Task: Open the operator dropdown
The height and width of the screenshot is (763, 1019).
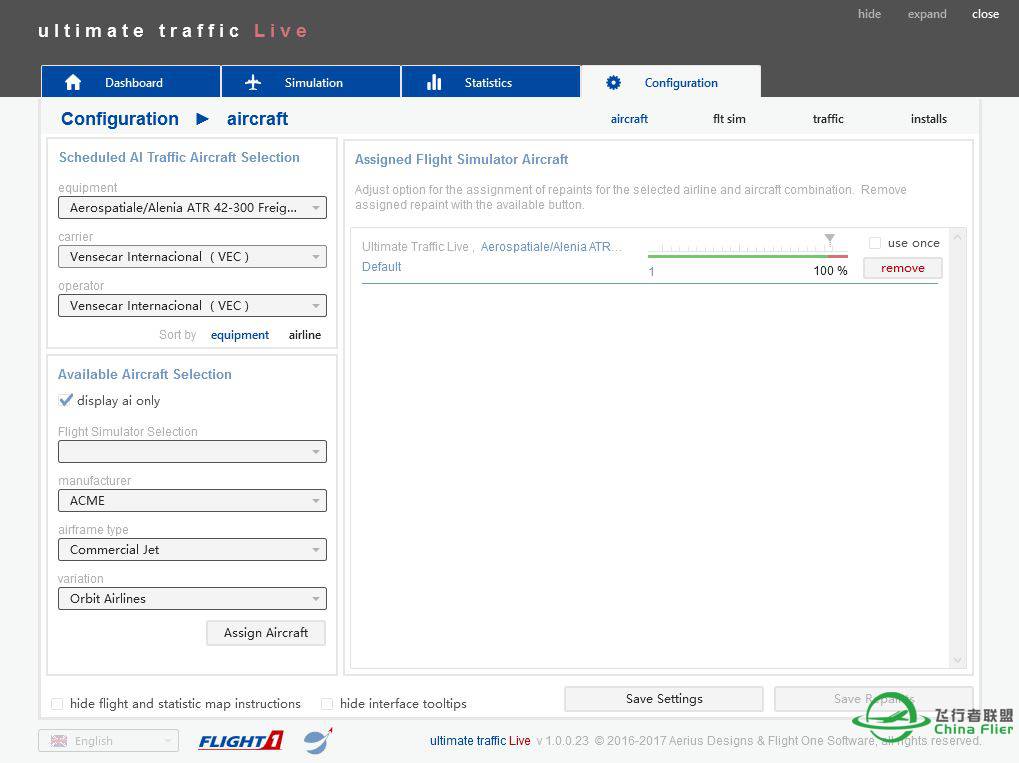Action: pos(192,305)
